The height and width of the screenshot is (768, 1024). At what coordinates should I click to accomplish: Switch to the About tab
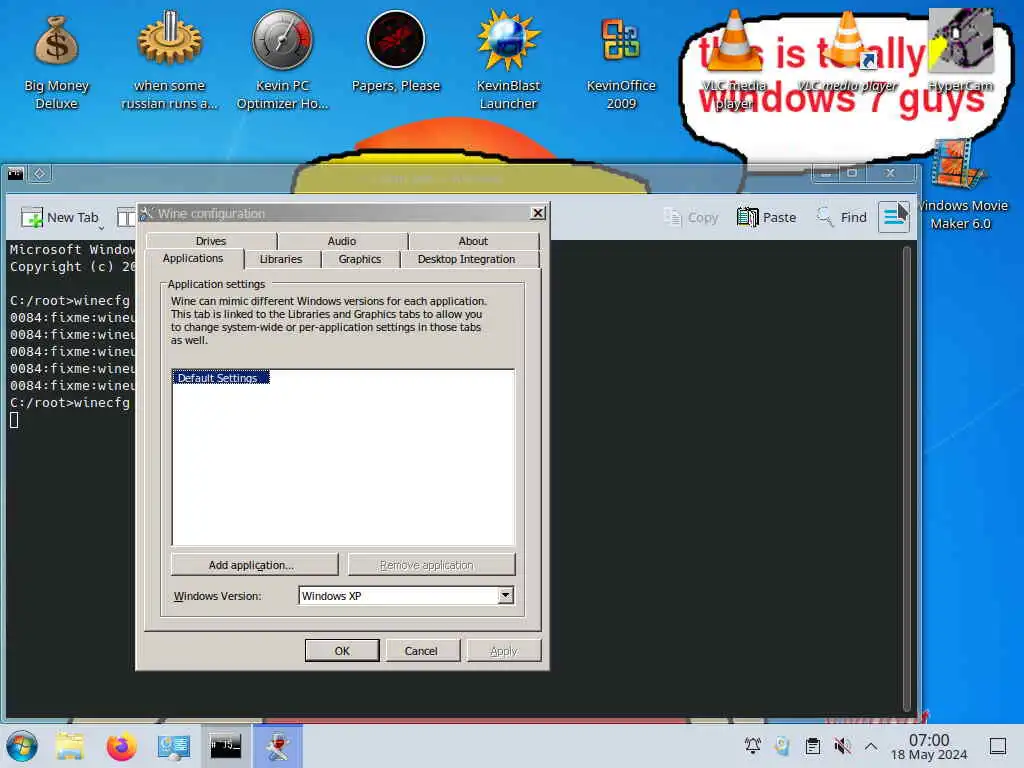473,241
